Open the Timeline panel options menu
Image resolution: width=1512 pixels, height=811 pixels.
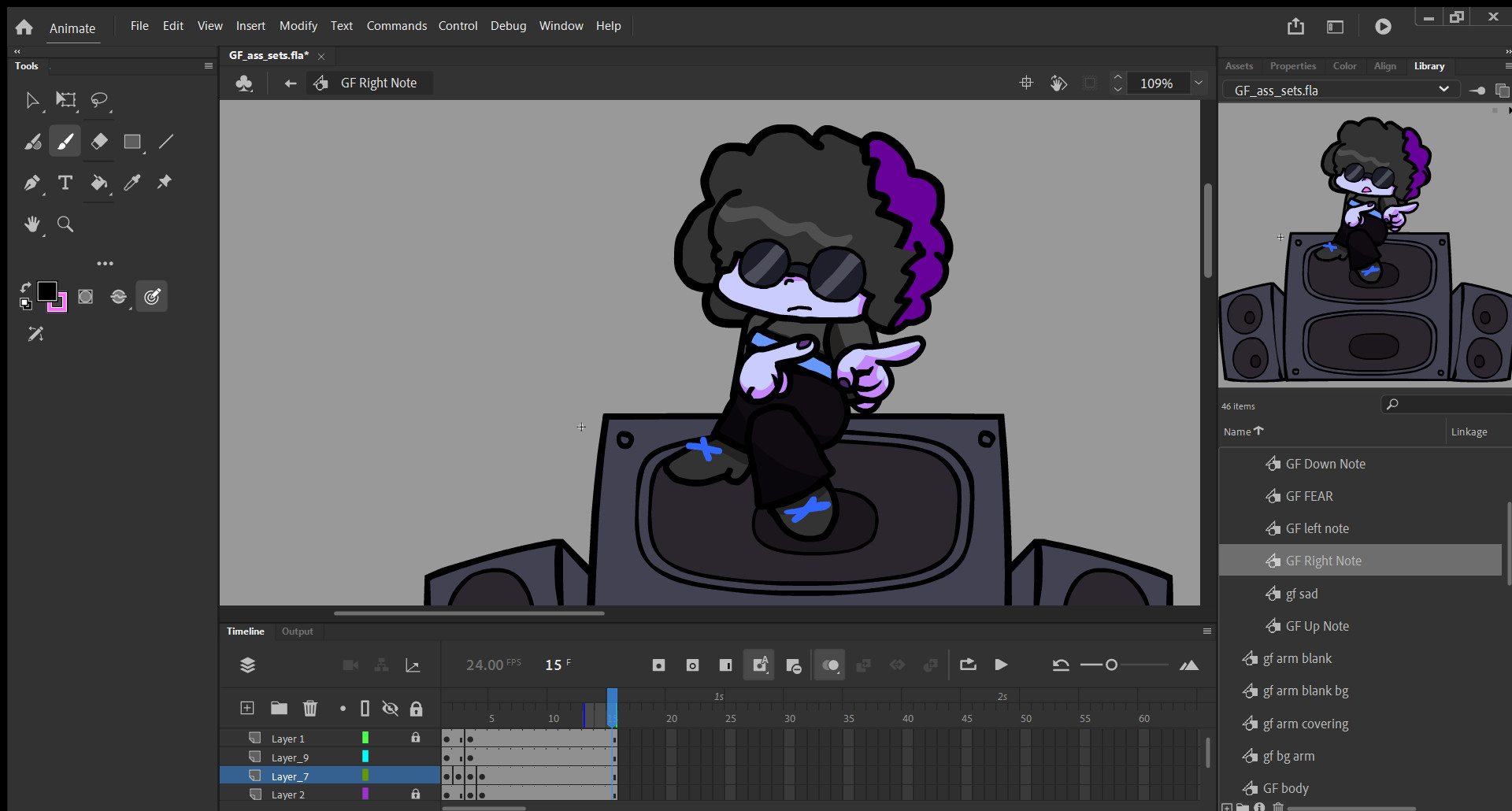pyautogui.click(x=1206, y=631)
